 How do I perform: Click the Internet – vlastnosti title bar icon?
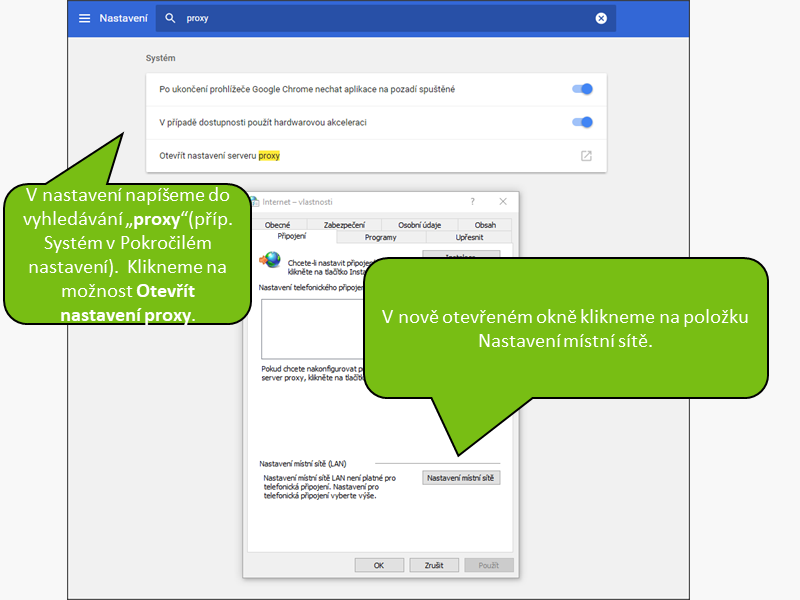coord(254,202)
